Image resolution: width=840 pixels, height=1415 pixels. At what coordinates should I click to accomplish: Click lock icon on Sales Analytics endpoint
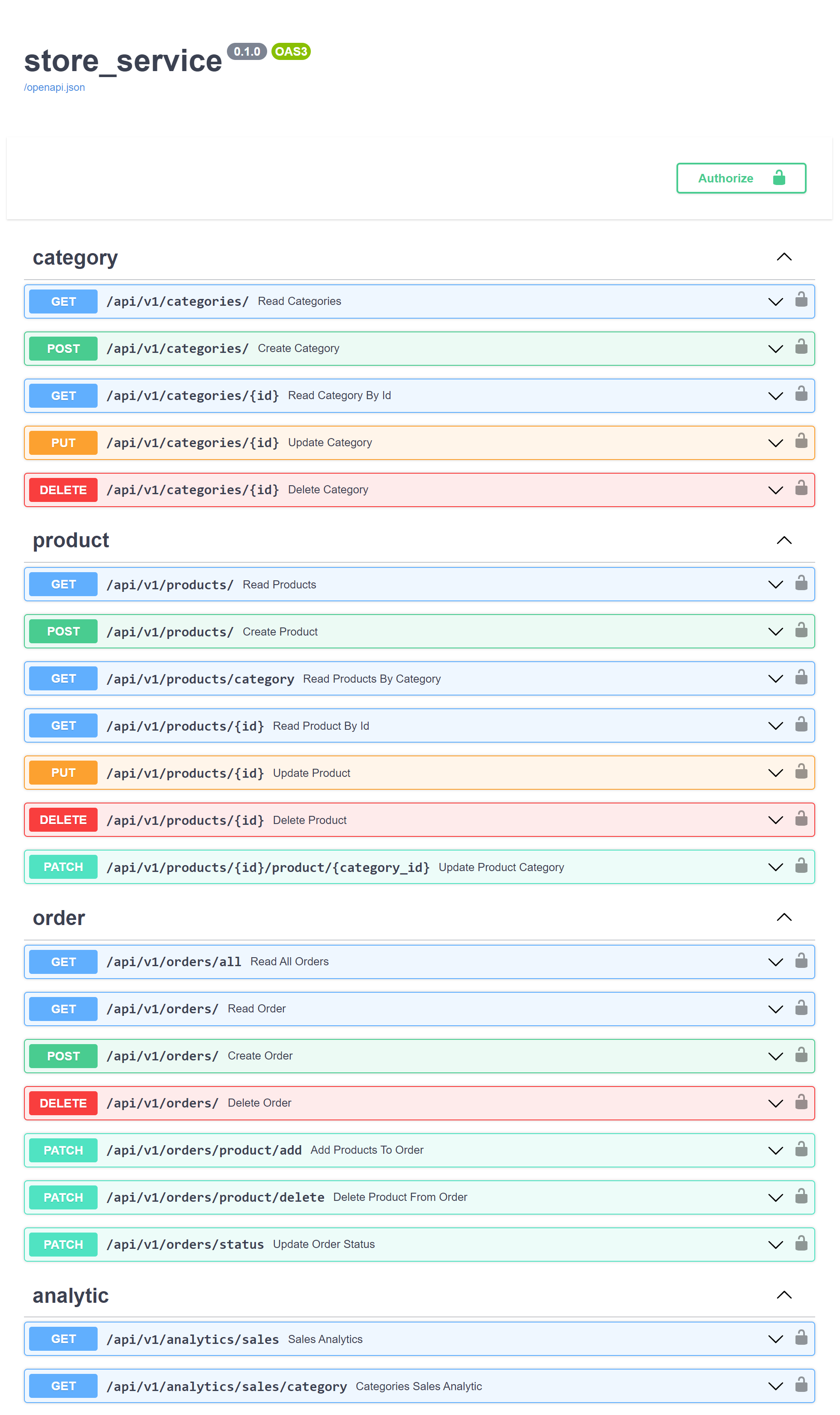pos(801,1338)
